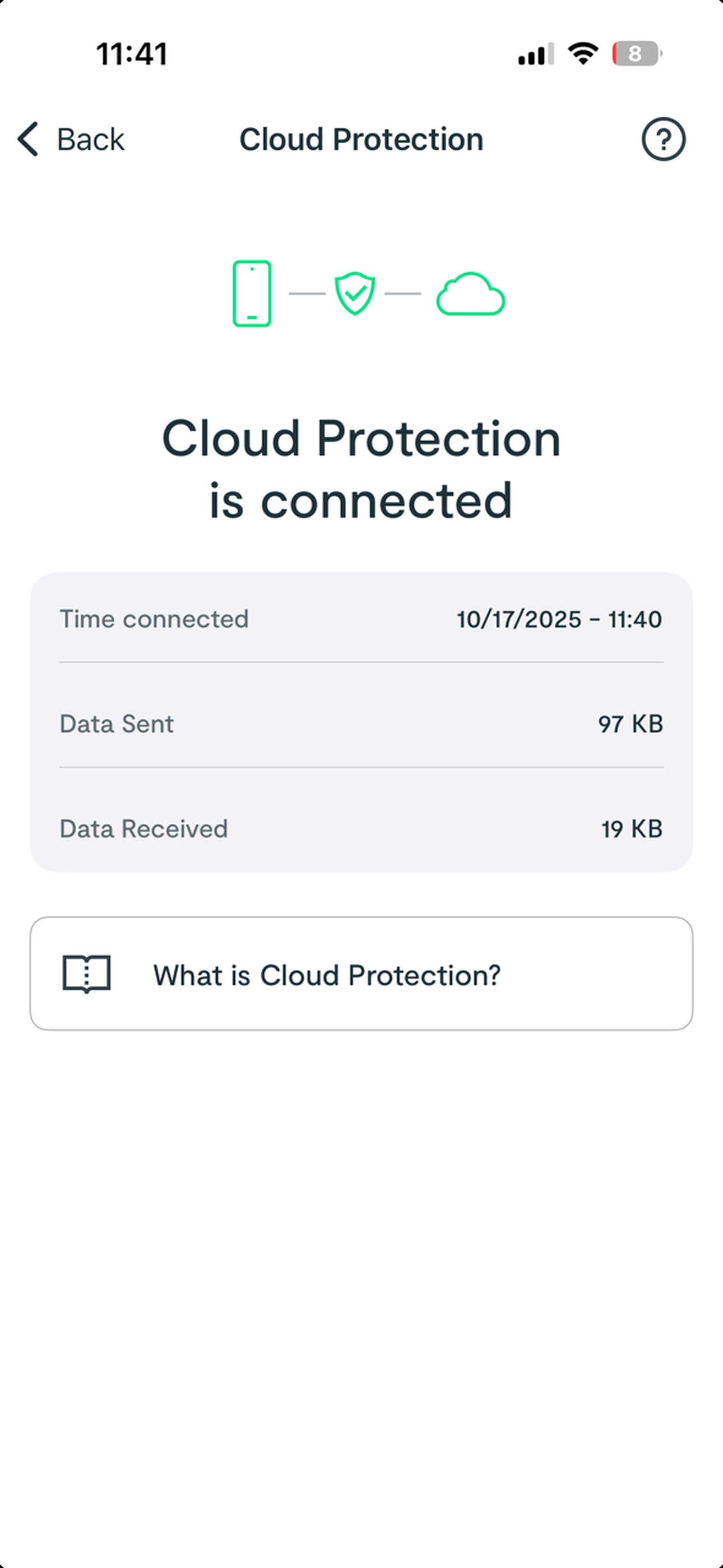Tap the 10/17/2025 - 11:40 timestamp

coord(559,620)
